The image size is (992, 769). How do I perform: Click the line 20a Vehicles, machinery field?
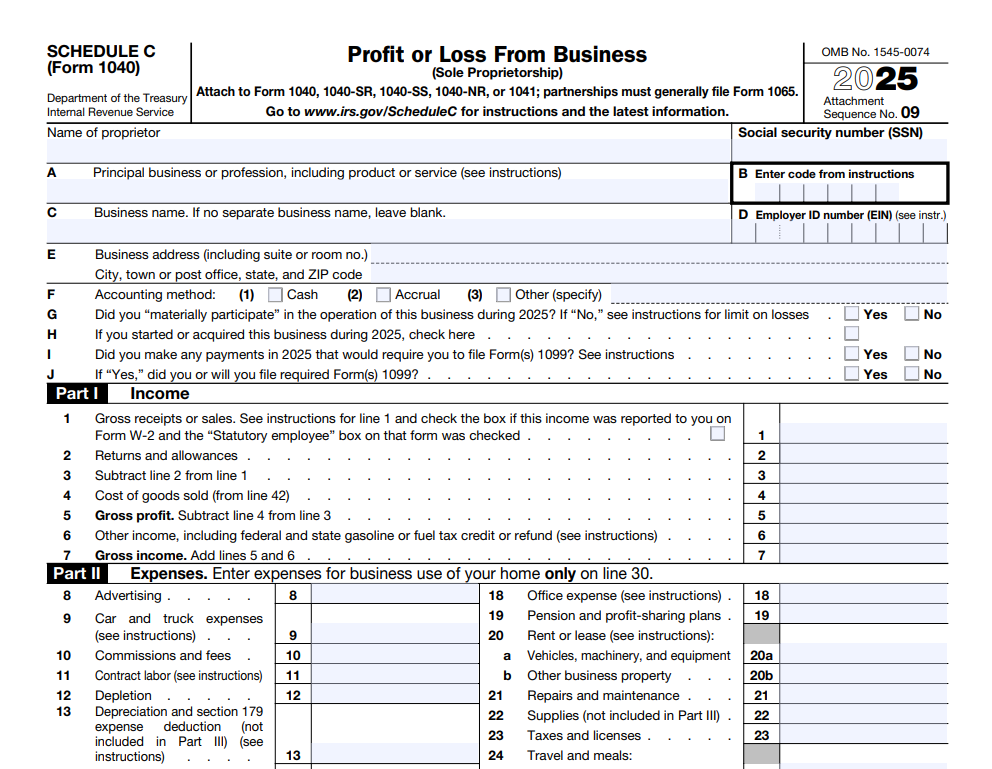(x=864, y=655)
